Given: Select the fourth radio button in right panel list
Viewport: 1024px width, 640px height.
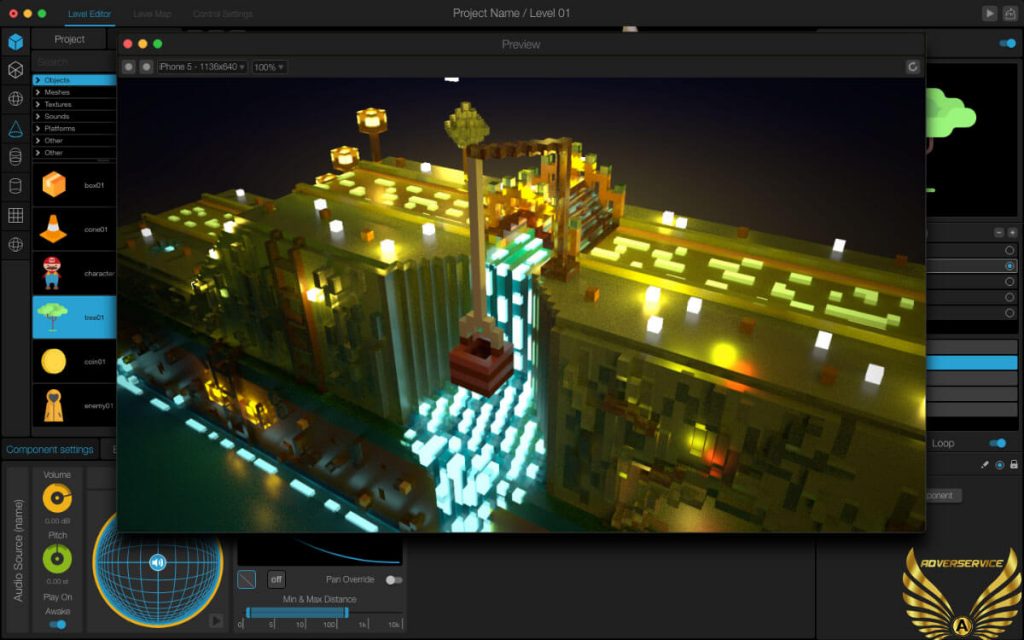Looking at the screenshot, I should (1010, 297).
